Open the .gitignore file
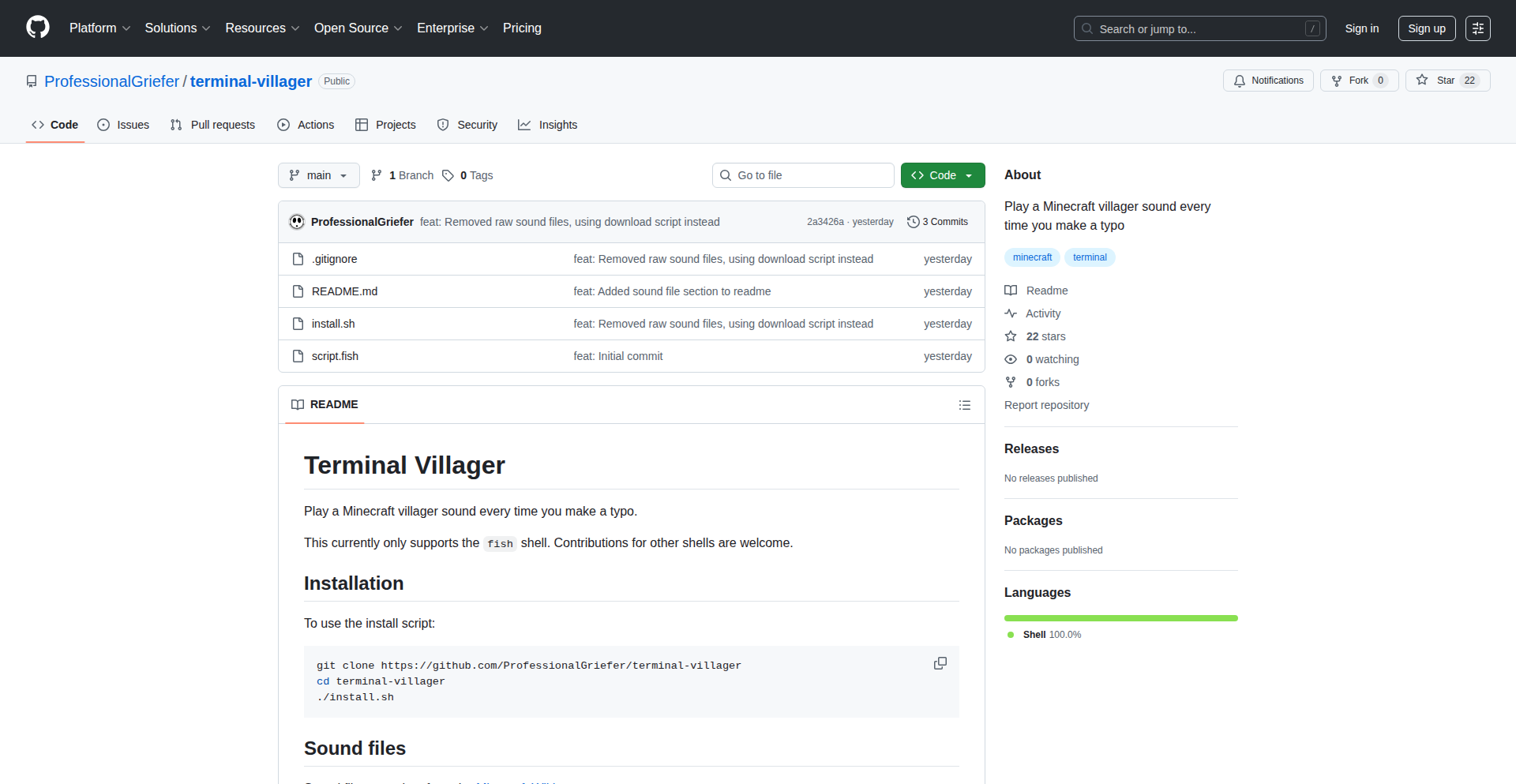Screen dimensions: 1516x784 (x=335, y=259)
